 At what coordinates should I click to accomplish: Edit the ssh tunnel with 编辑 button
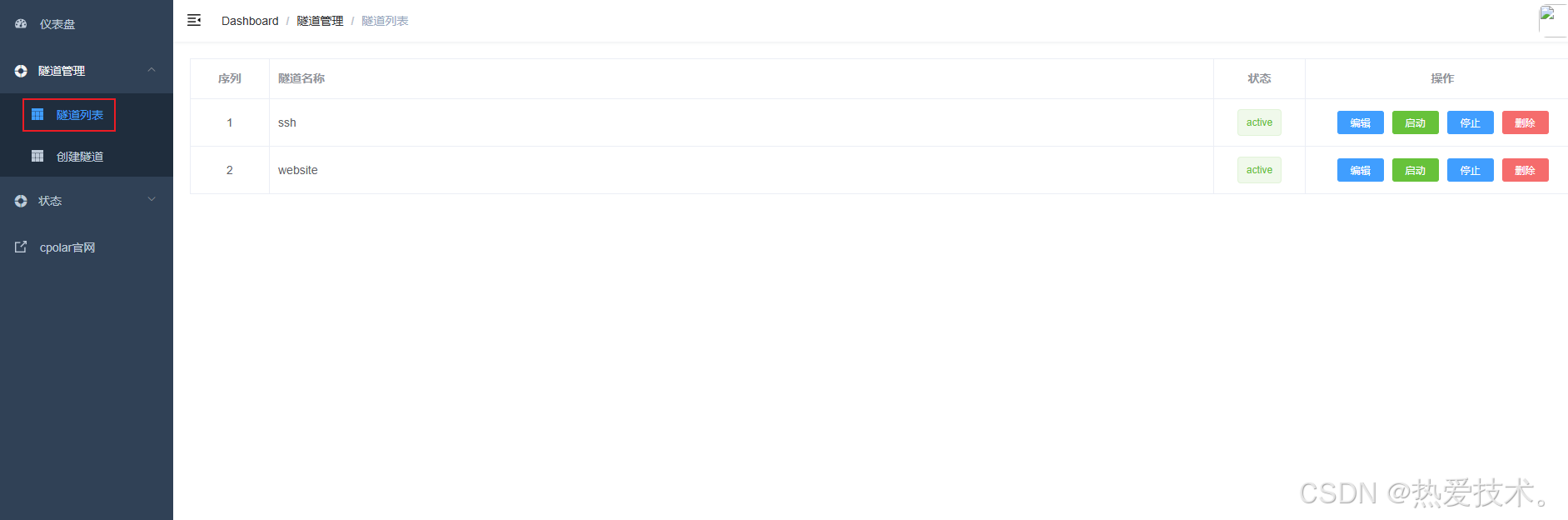(1361, 122)
